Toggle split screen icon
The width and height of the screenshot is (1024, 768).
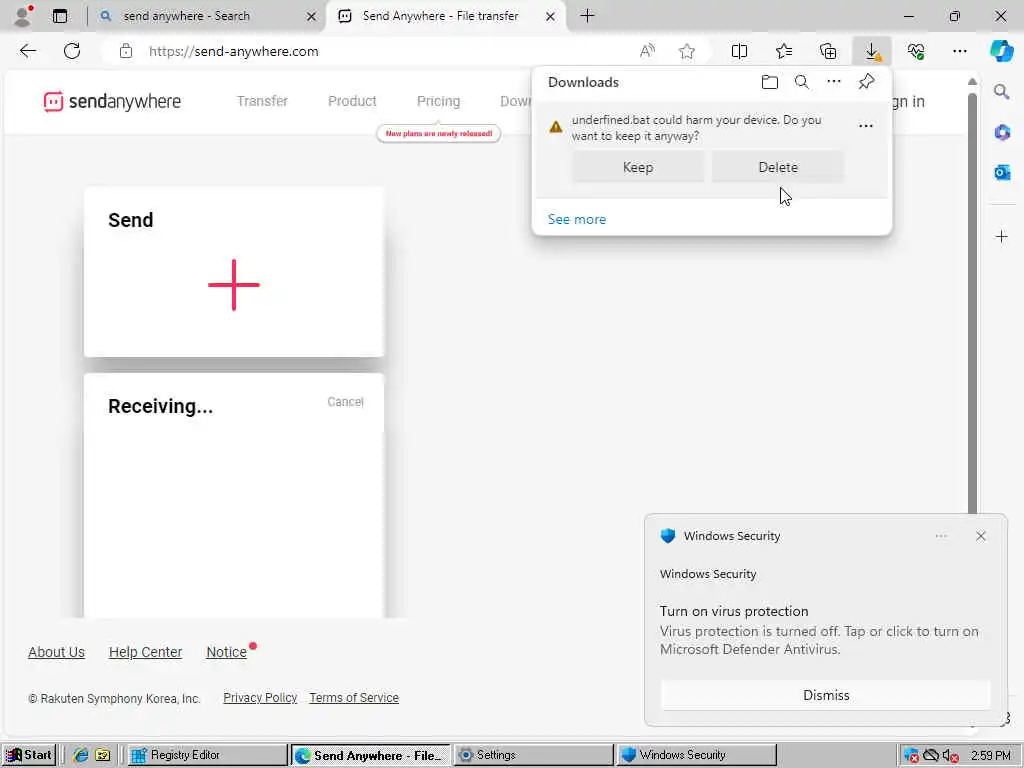tap(739, 51)
